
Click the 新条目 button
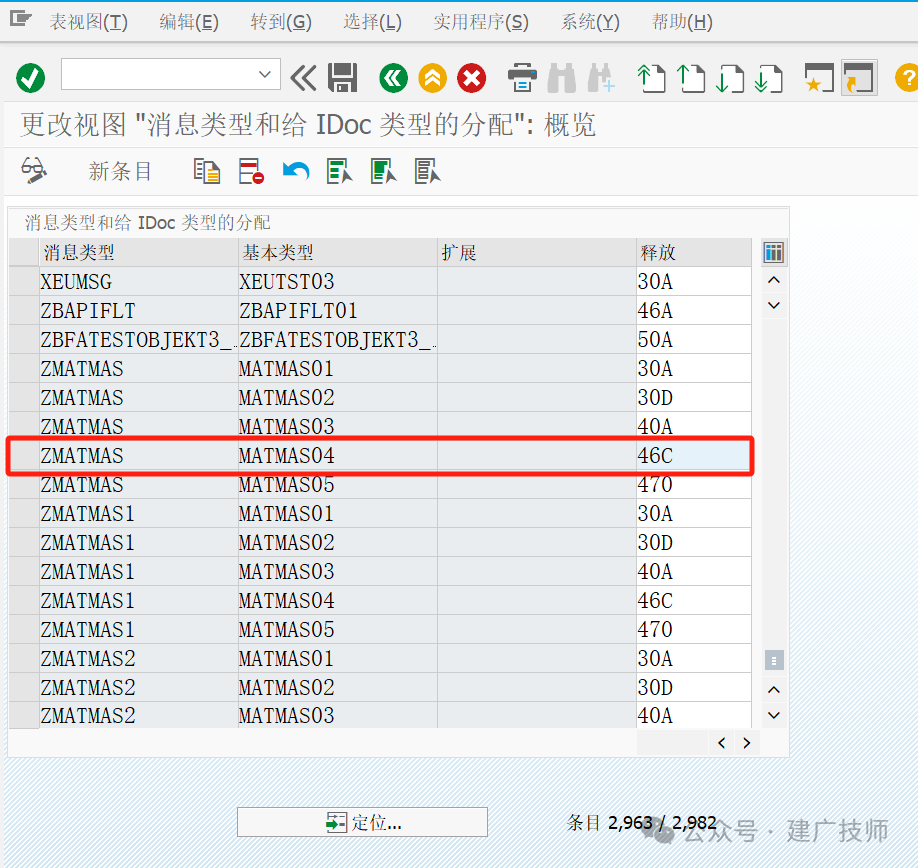point(120,171)
